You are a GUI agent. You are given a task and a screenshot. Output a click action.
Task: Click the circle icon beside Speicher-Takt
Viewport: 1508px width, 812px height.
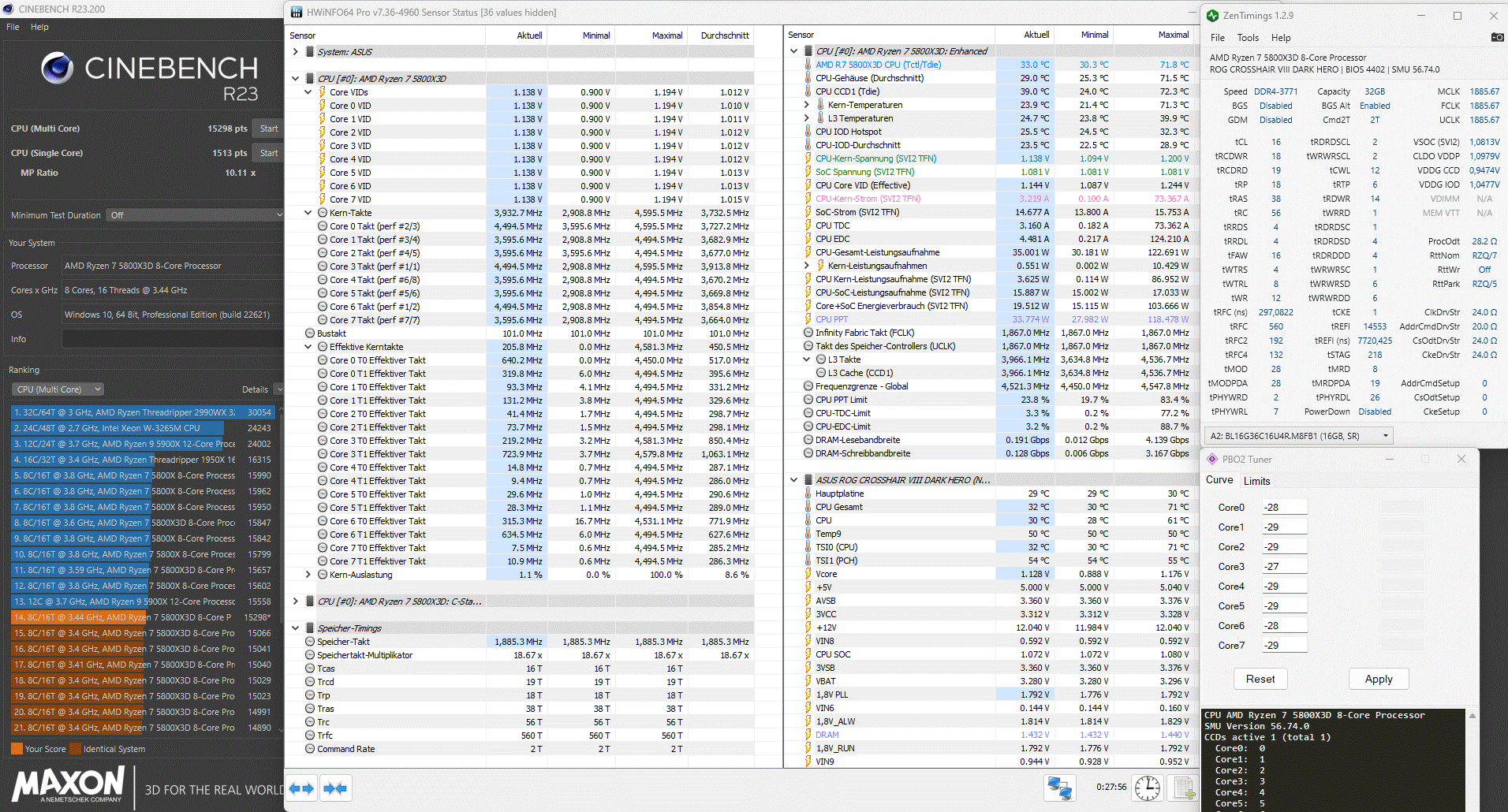310,642
